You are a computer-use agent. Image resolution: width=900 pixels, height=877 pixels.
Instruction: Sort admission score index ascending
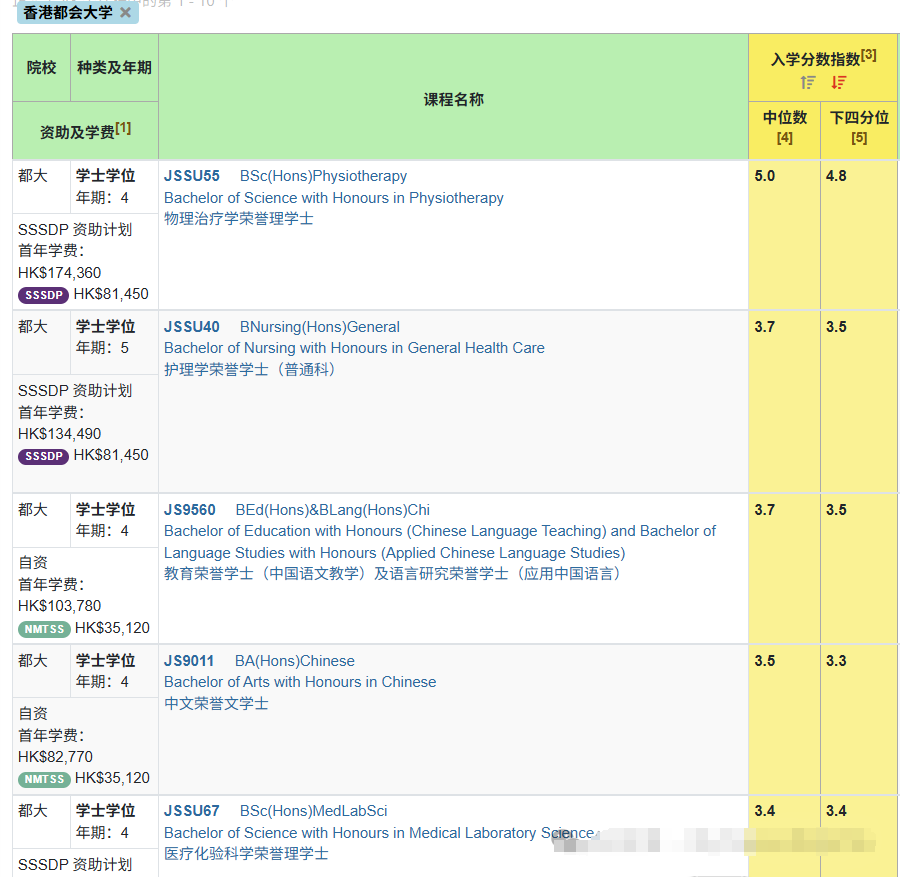[808, 83]
